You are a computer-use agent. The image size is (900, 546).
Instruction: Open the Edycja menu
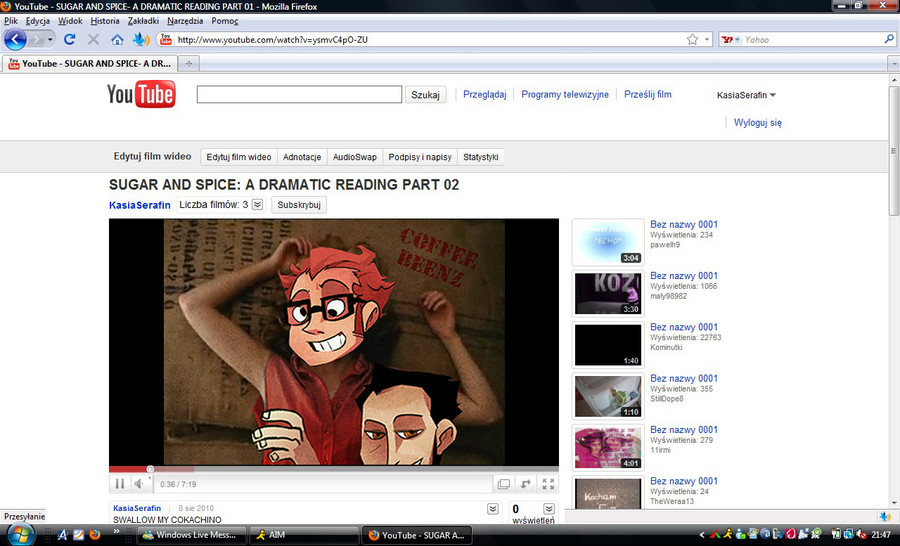pyautogui.click(x=38, y=21)
